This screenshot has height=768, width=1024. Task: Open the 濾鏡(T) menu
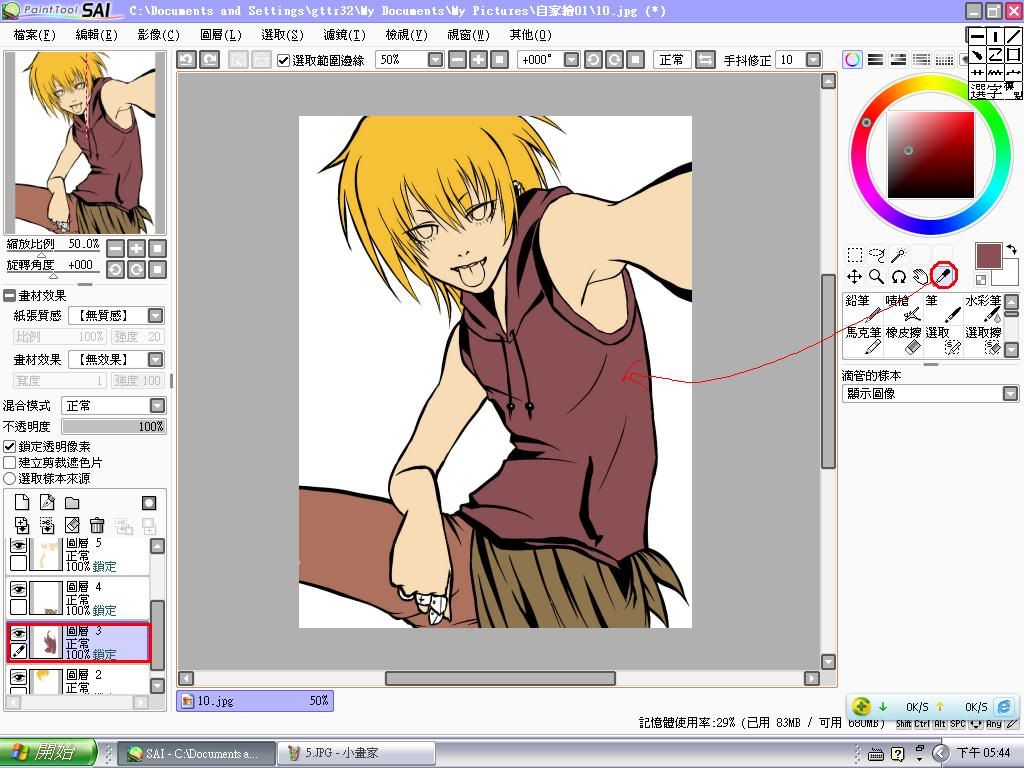(344, 35)
